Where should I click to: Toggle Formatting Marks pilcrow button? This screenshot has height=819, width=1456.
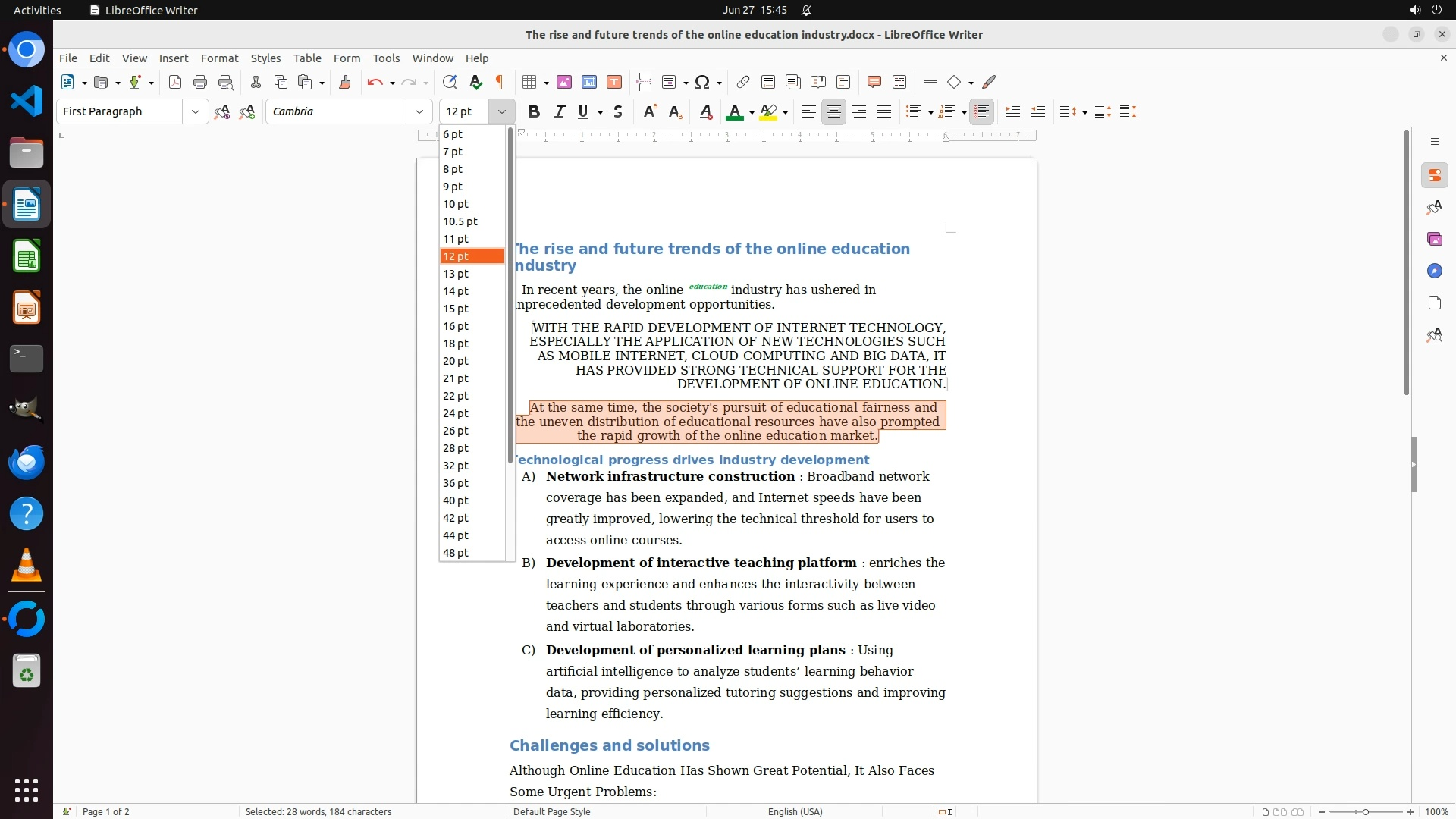point(500,82)
